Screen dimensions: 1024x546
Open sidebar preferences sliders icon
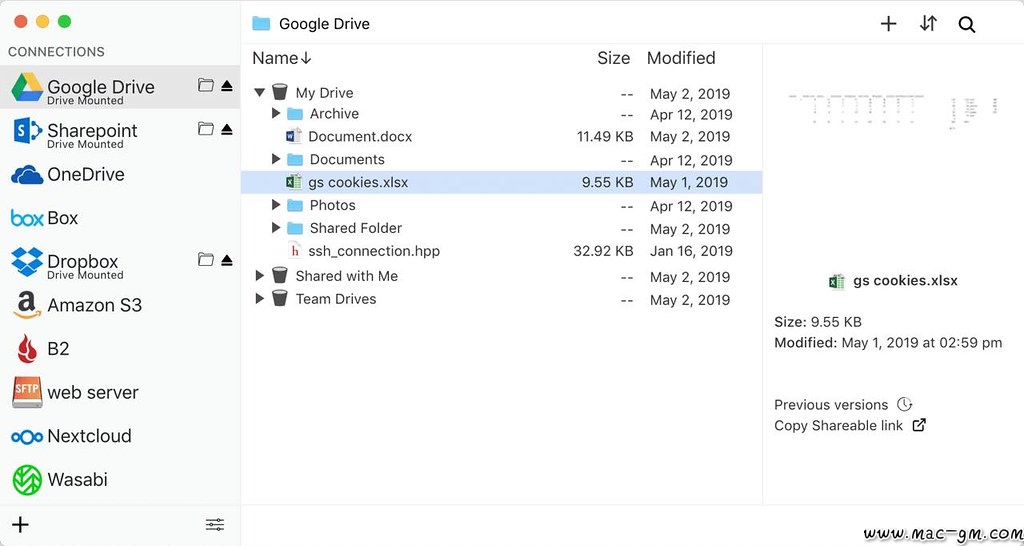point(214,524)
